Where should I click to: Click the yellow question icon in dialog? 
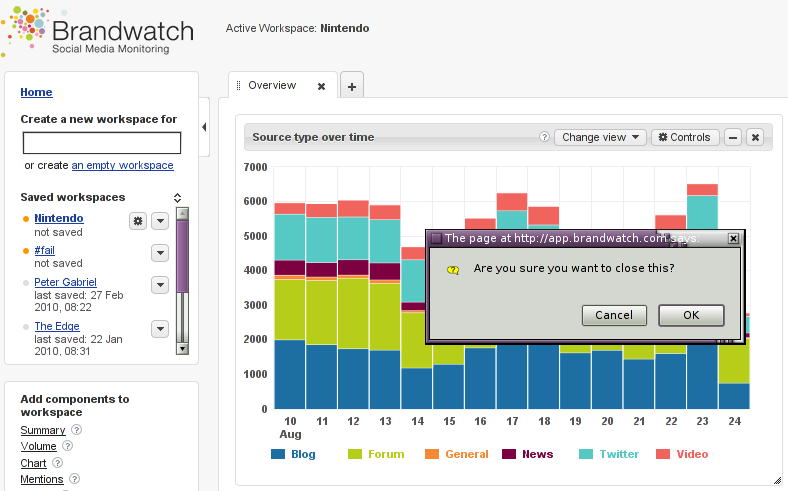pos(453,270)
